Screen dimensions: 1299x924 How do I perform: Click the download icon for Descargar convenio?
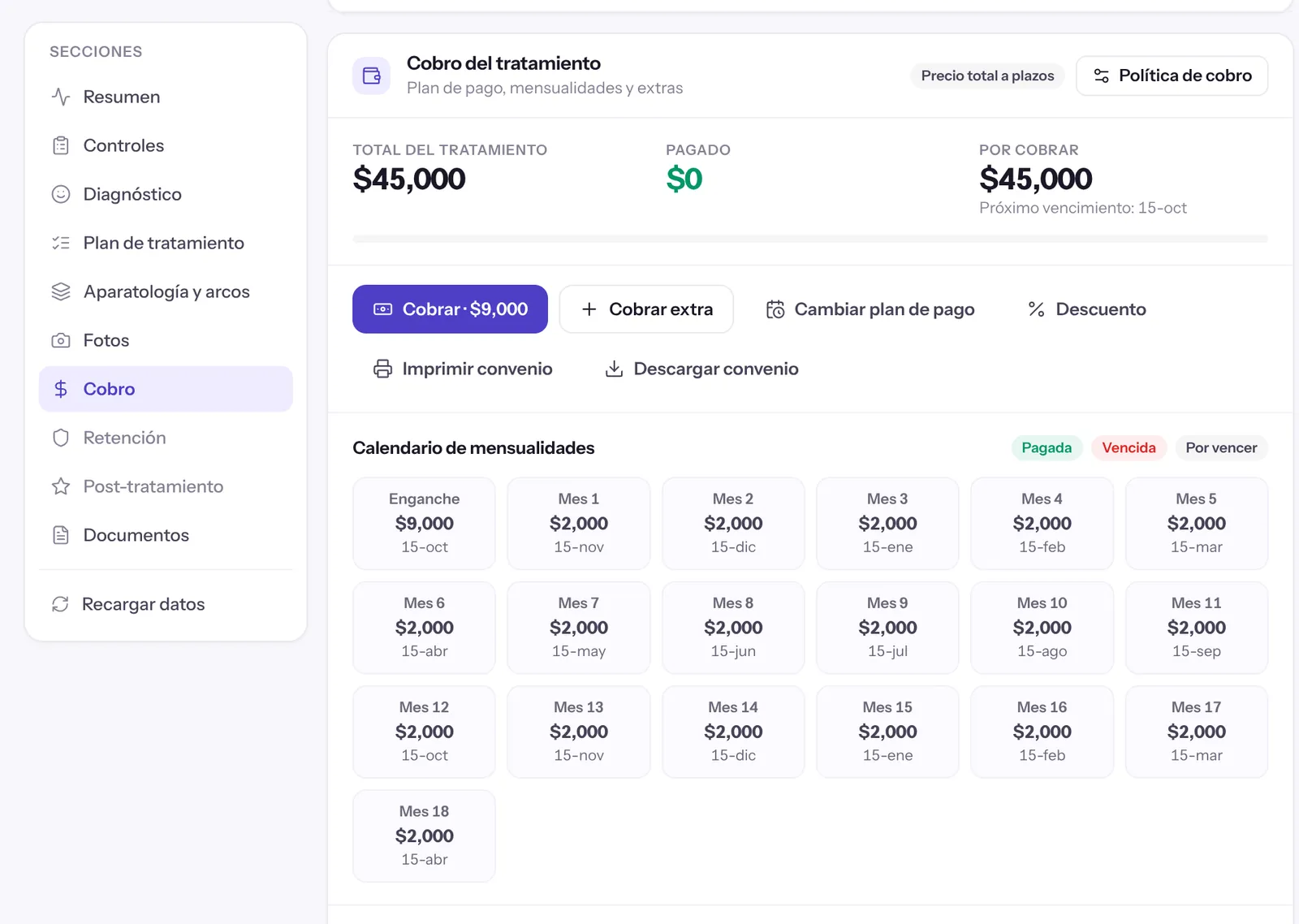tap(615, 369)
